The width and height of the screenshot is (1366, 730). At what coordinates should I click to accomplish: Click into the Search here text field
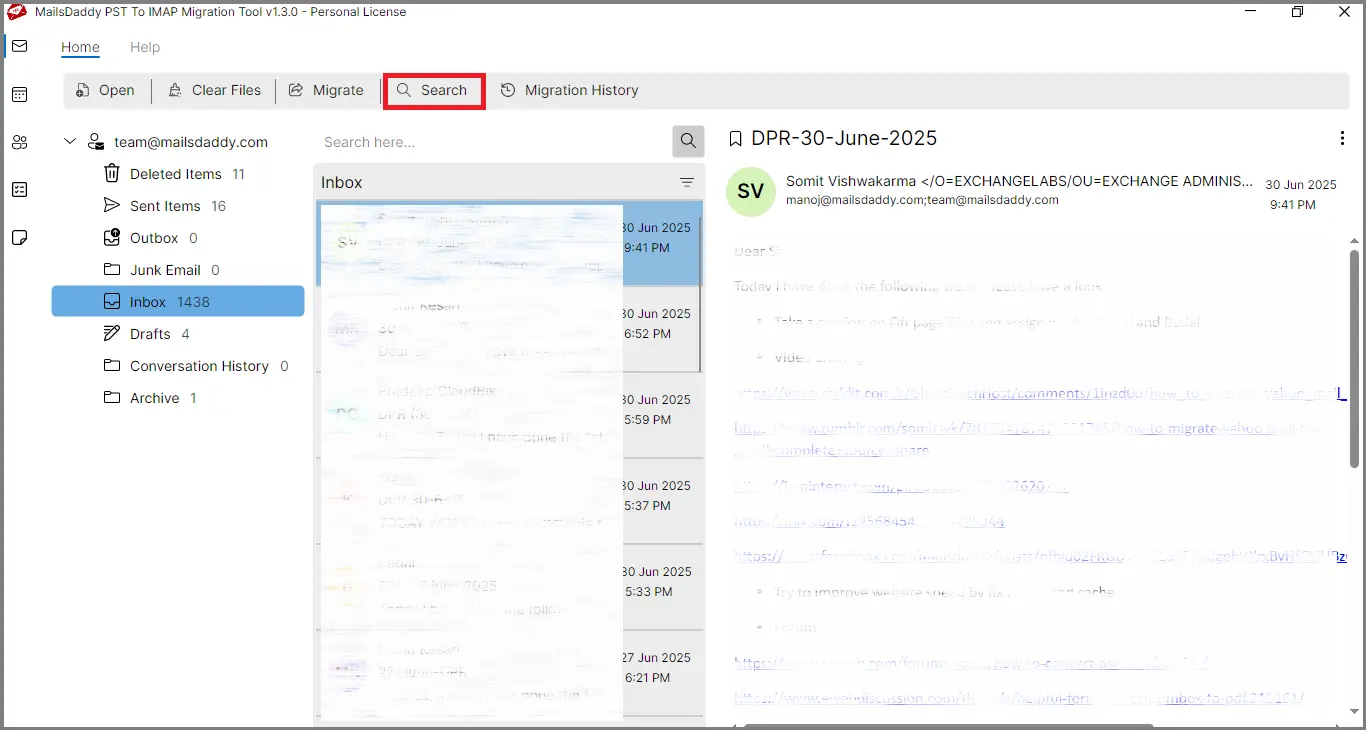(x=492, y=142)
